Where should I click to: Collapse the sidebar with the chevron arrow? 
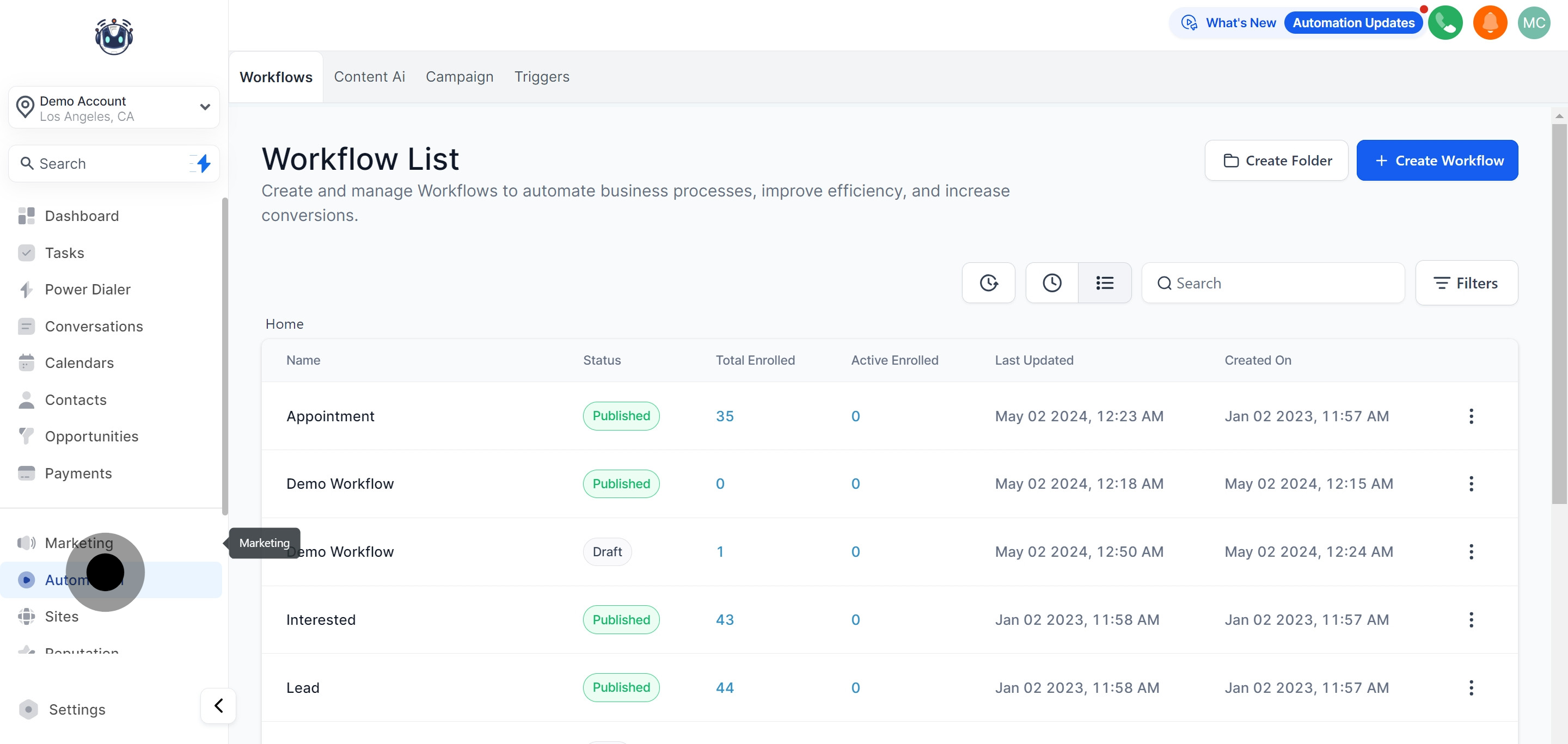point(218,706)
